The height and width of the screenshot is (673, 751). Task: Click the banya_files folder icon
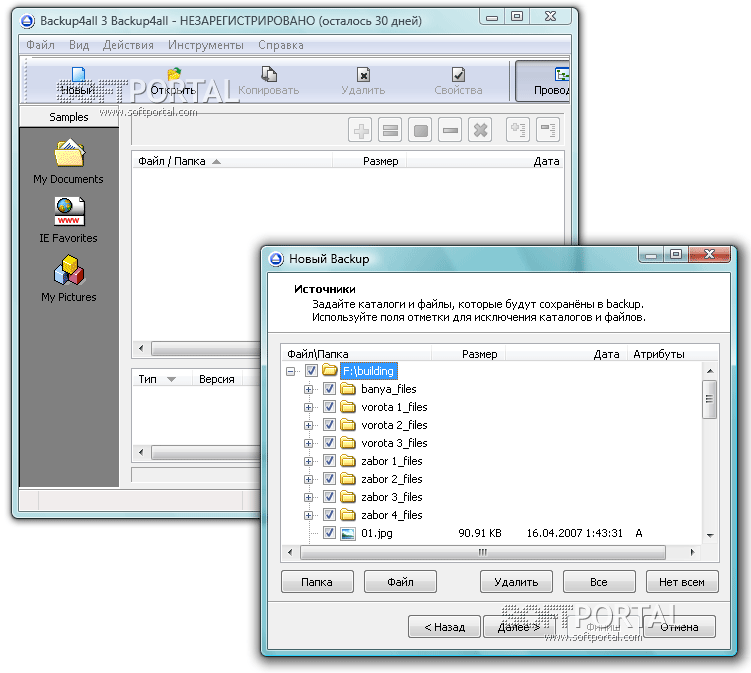[348, 388]
